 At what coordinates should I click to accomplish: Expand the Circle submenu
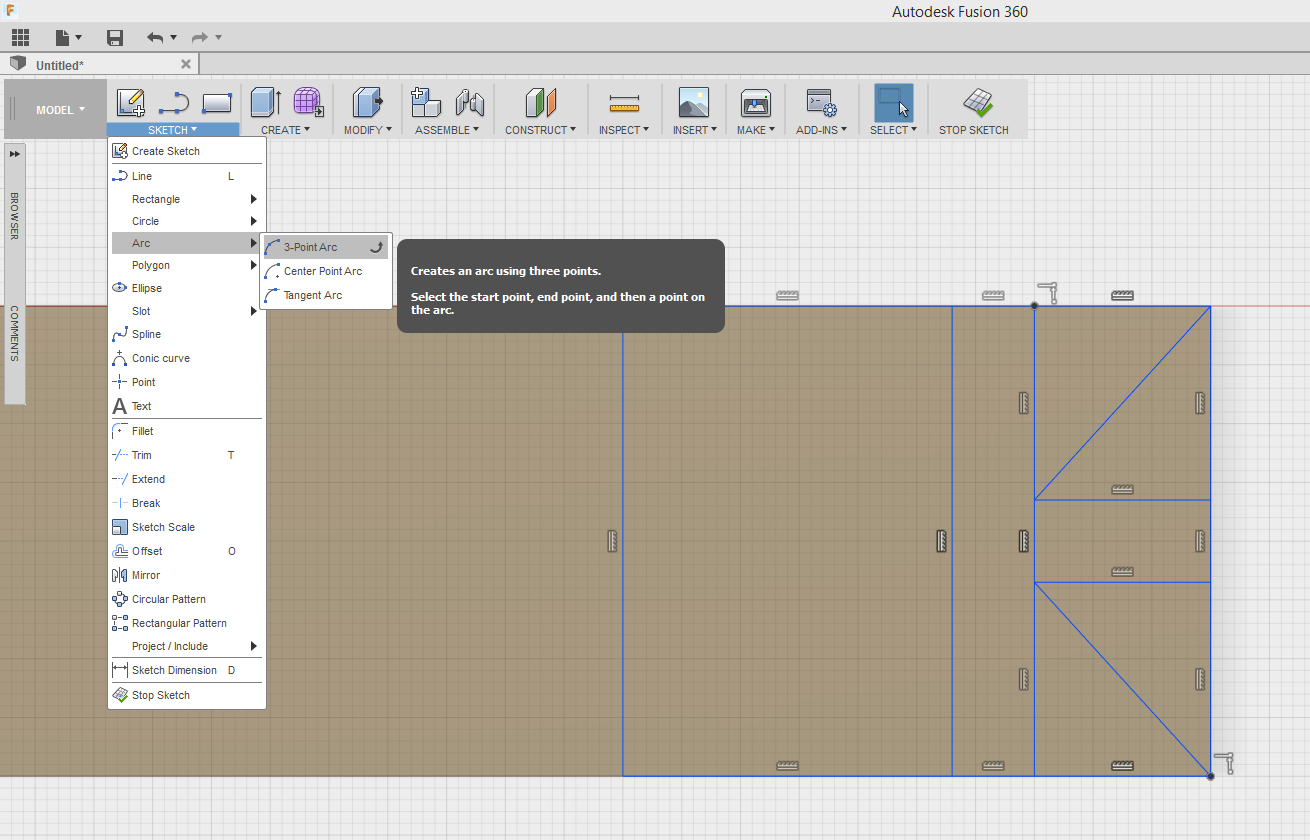tap(187, 221)
